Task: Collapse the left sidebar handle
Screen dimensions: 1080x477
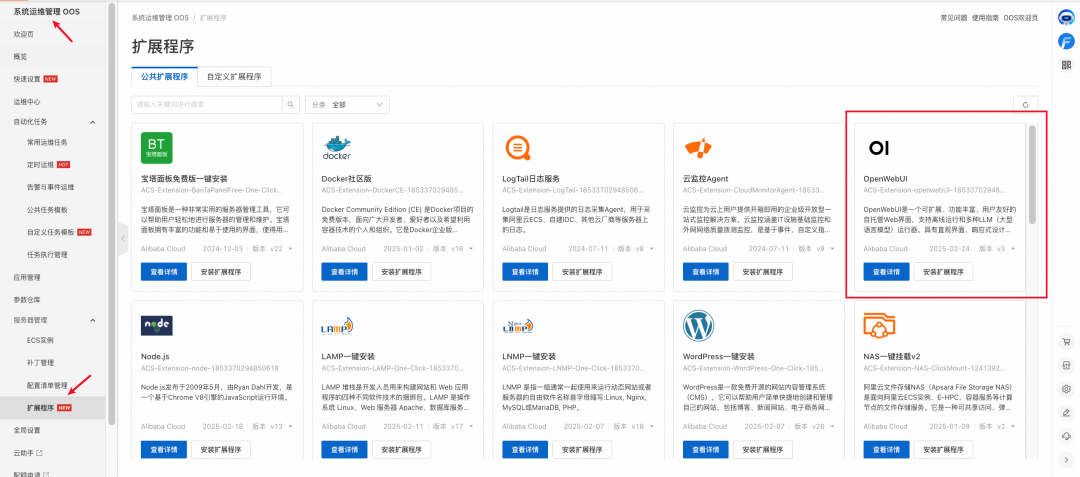Action: click(x=123, y=238)
